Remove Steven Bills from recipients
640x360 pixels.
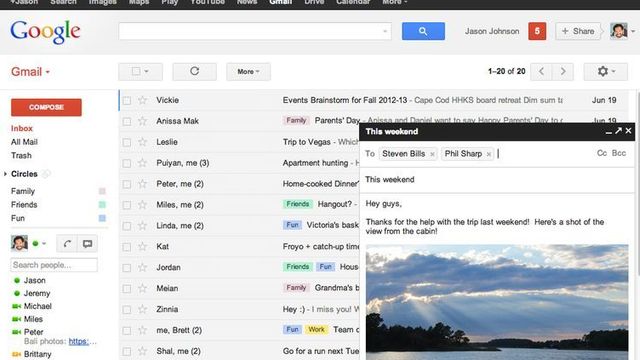432,154
